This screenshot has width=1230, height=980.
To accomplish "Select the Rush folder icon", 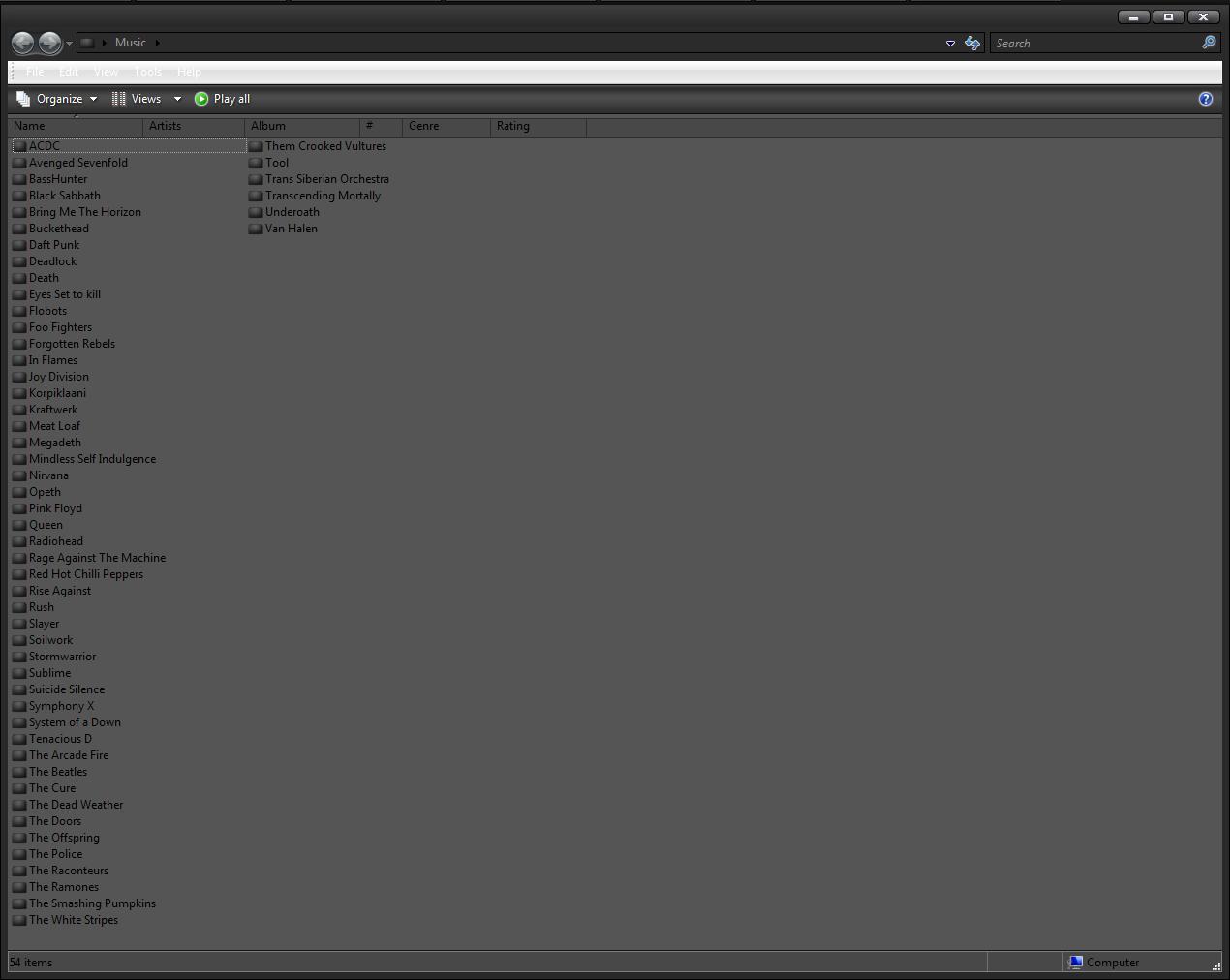I will tap(19, 607).
